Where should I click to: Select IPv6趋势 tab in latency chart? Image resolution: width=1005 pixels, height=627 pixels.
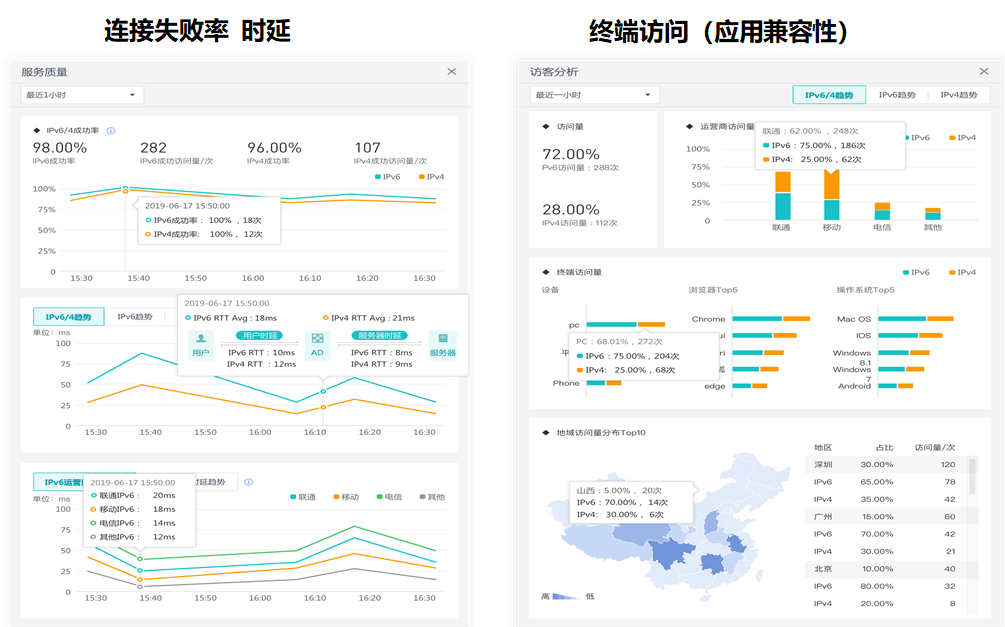tap(135, 317)
